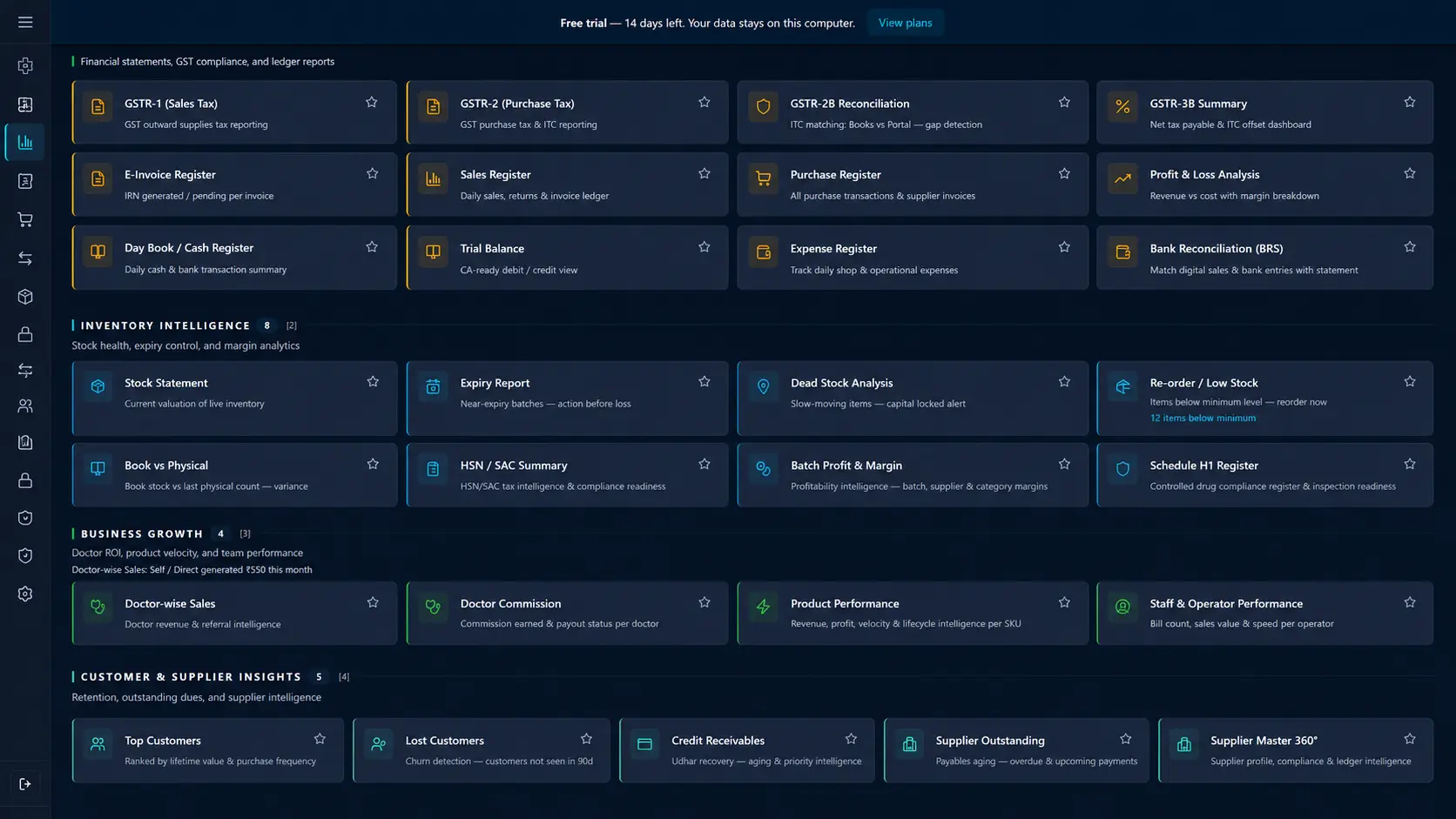Open the people icon in the sidebar

[25, 406]
